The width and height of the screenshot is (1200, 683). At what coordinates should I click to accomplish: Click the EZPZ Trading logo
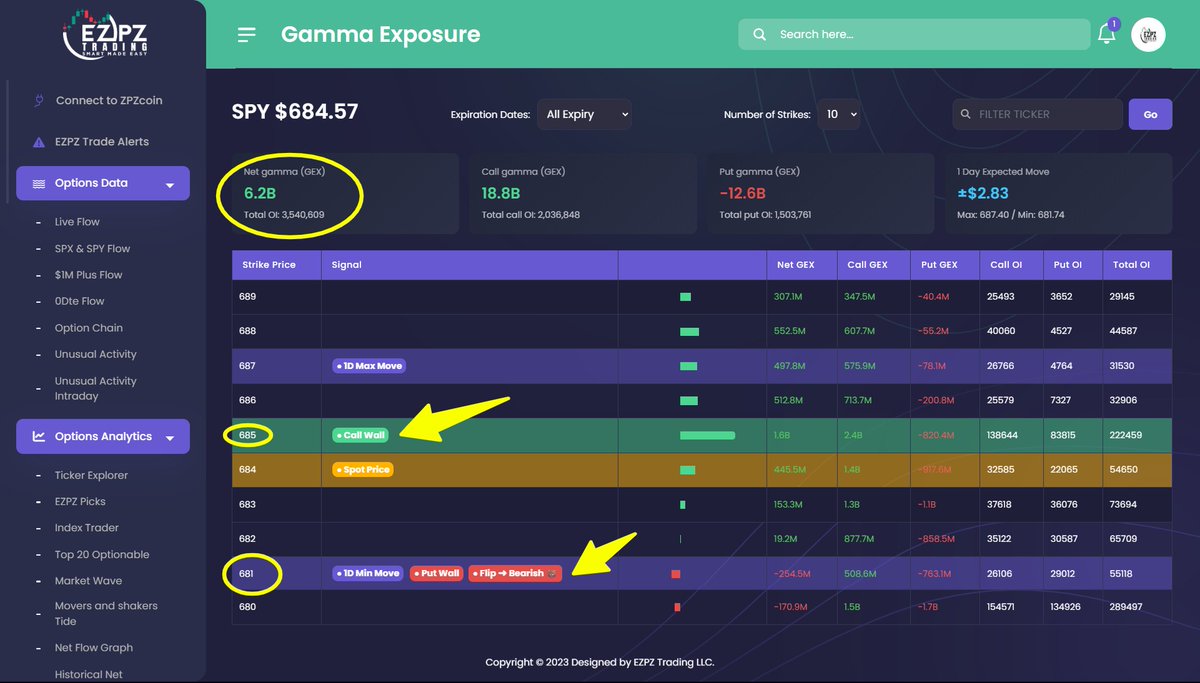[x=103, y=34]
